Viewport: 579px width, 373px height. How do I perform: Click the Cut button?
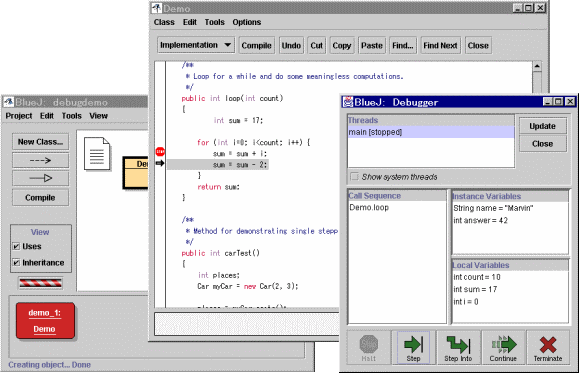(x=316, y=45)
